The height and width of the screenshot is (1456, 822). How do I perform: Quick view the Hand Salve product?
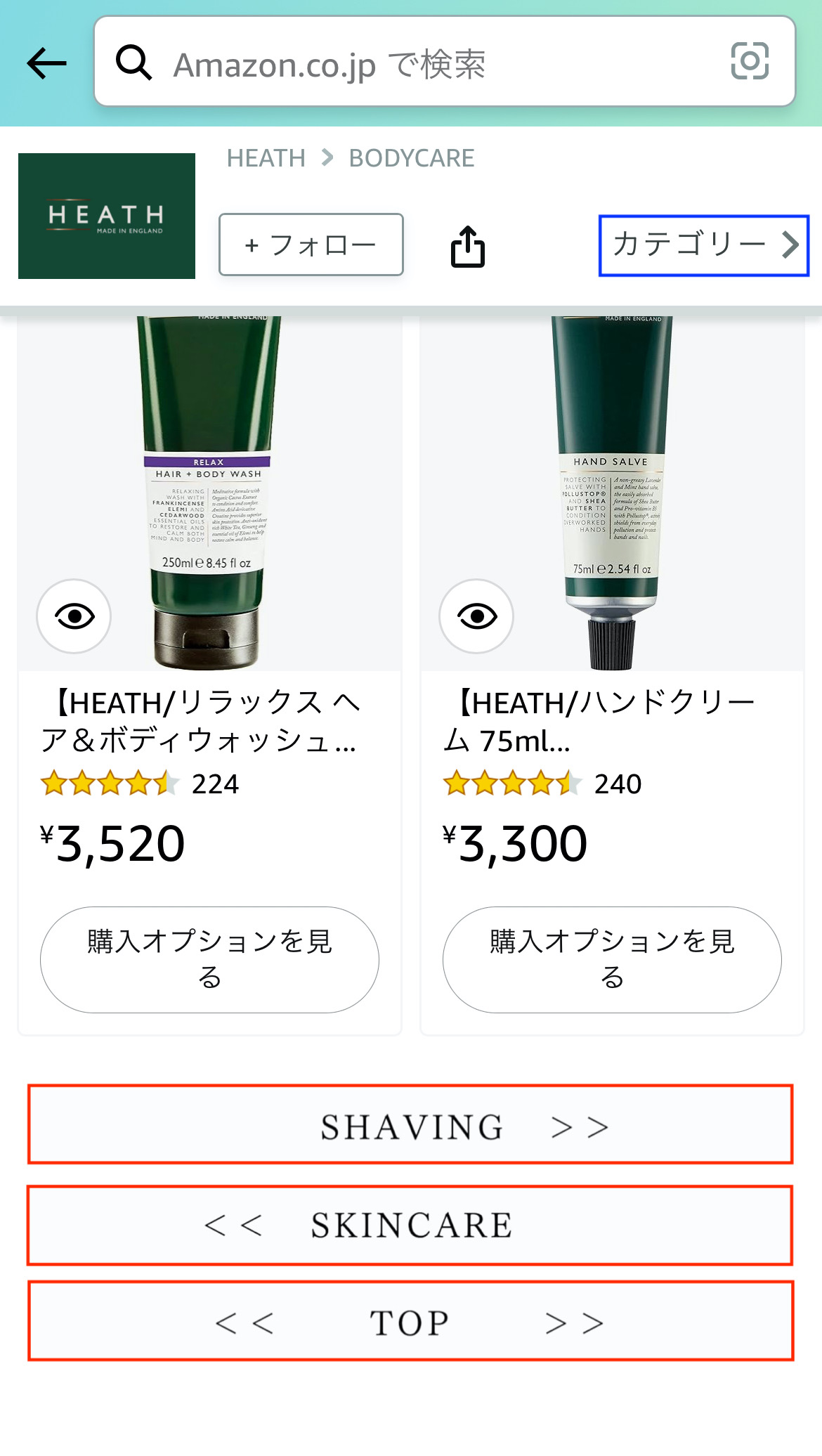476,616
